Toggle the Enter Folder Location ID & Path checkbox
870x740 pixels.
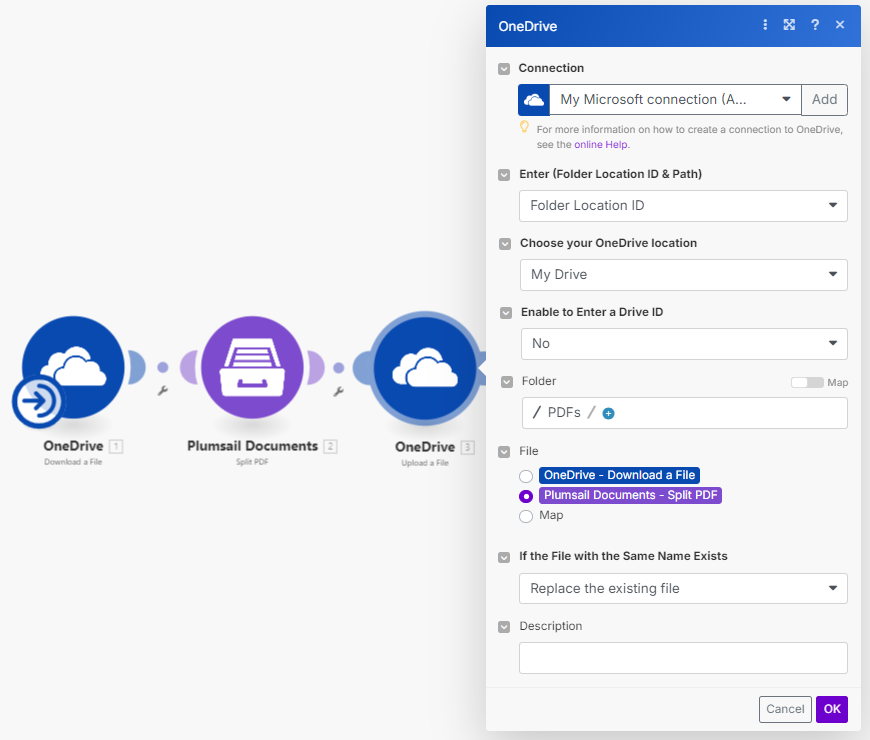click(x=504, y=175)
